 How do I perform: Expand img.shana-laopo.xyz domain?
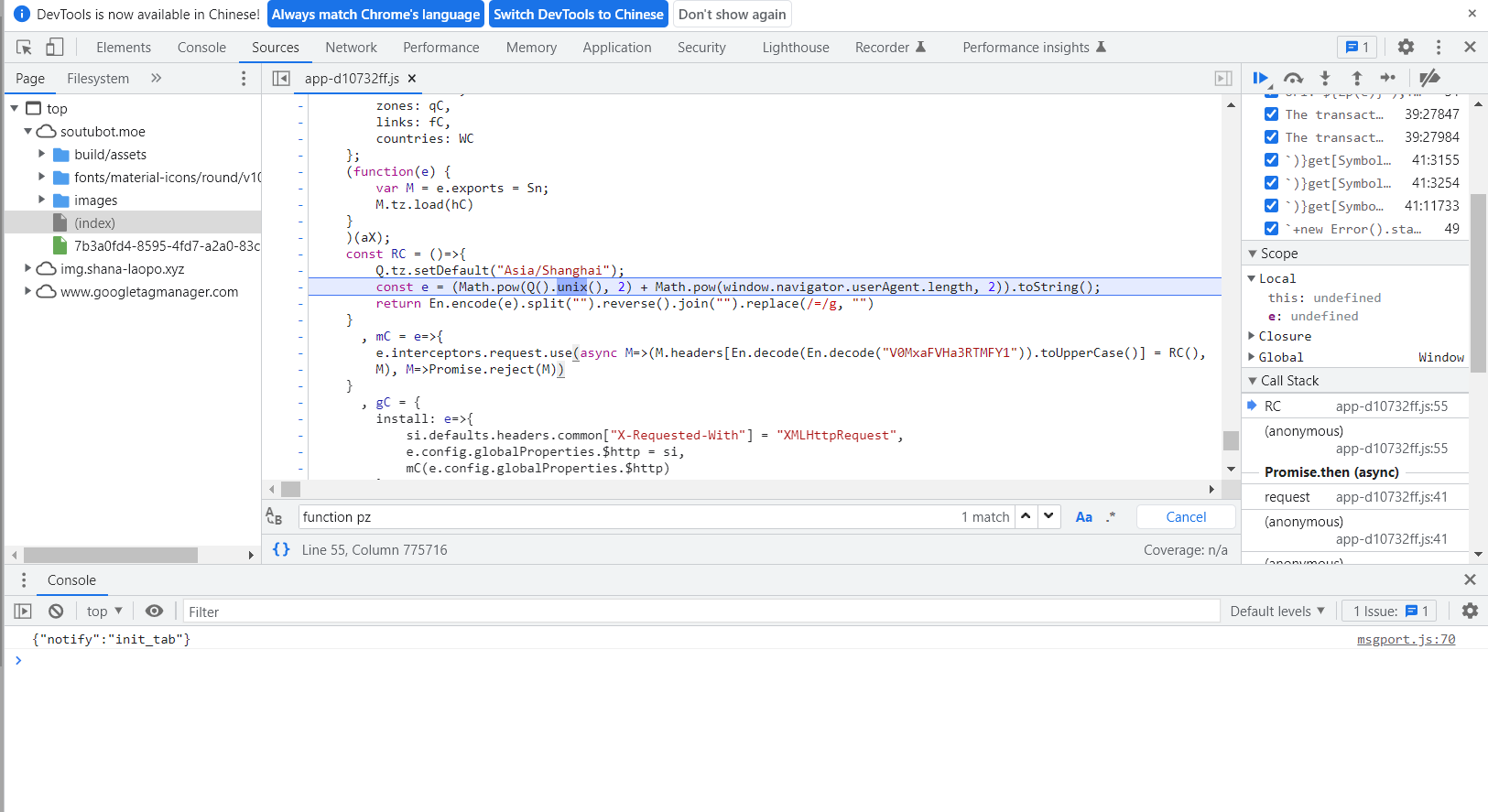click(27, 268)
